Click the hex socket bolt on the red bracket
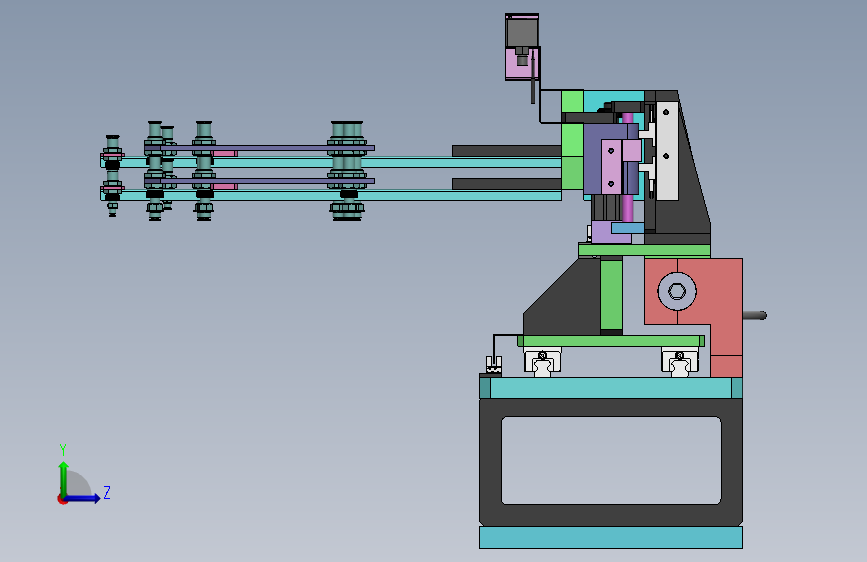This screenshot has width=867, height=562. (x=677, y=291)
